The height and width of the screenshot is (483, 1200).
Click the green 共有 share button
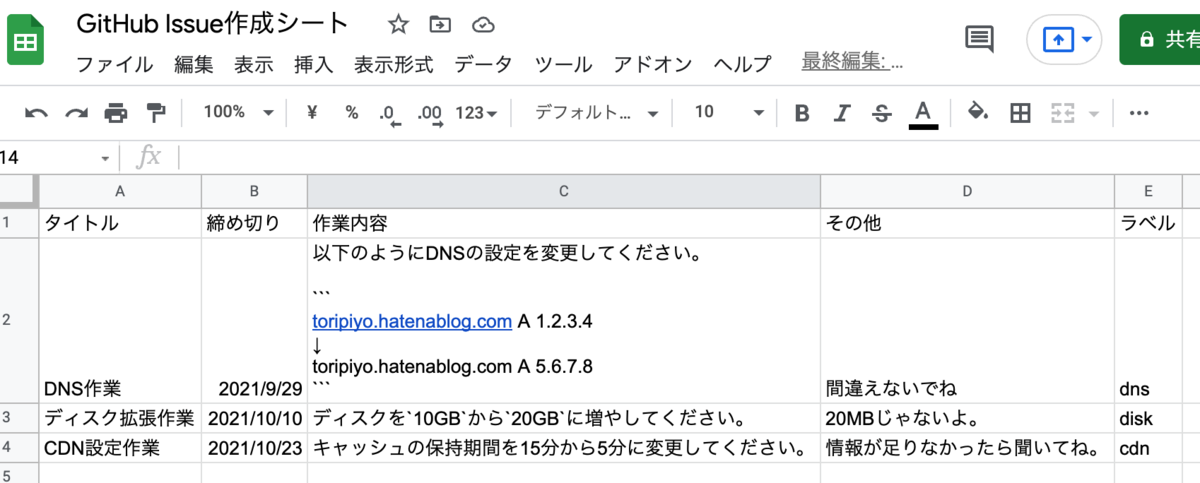point(1160,40)
